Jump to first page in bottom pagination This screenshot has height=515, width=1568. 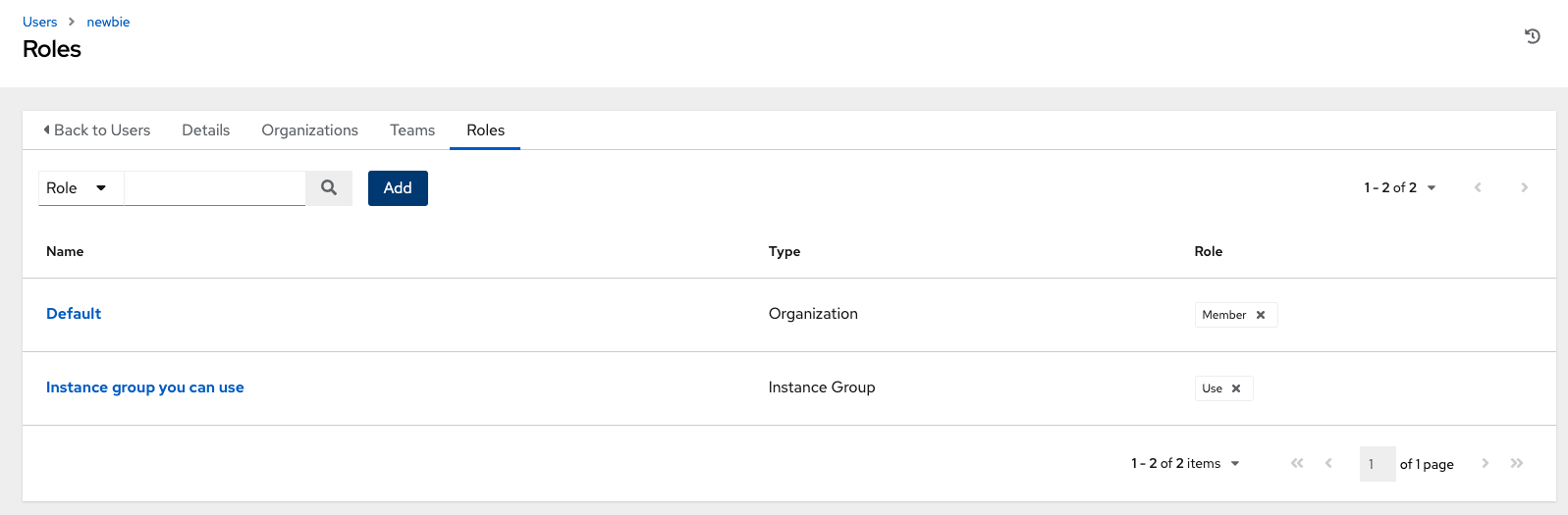(x=1297, y=463)
